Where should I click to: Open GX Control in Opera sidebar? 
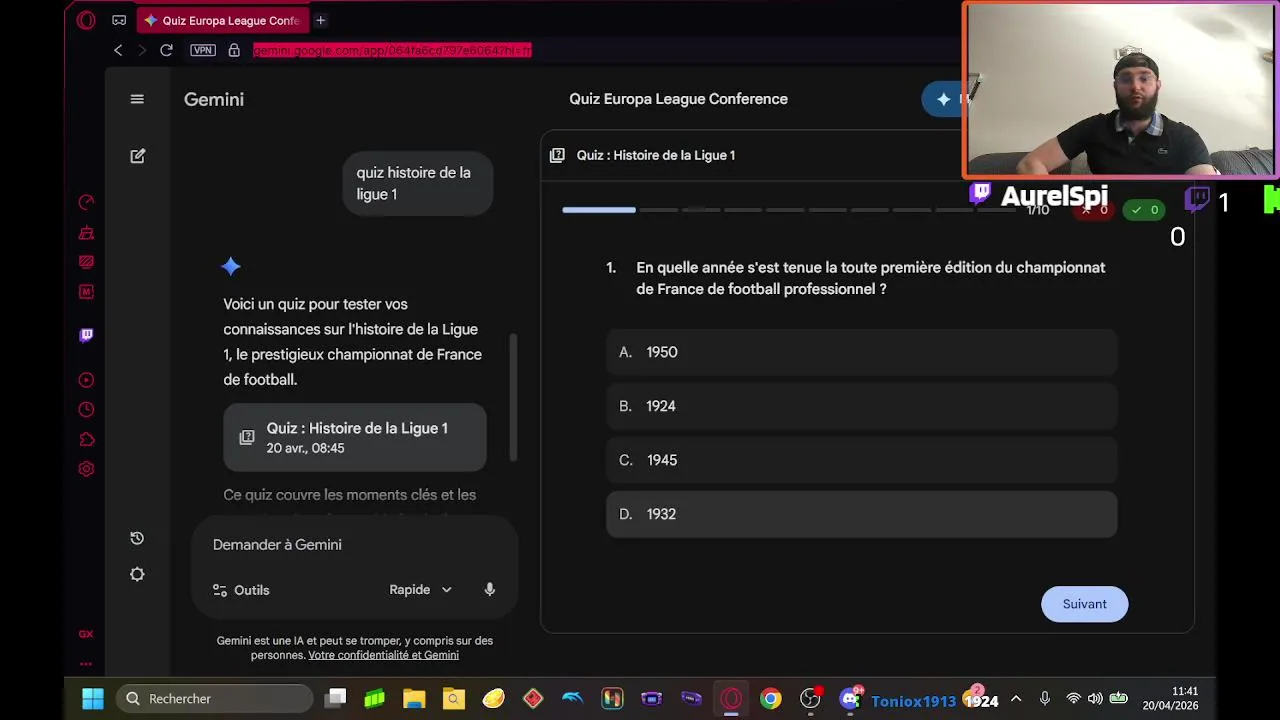tap(86, 203)
